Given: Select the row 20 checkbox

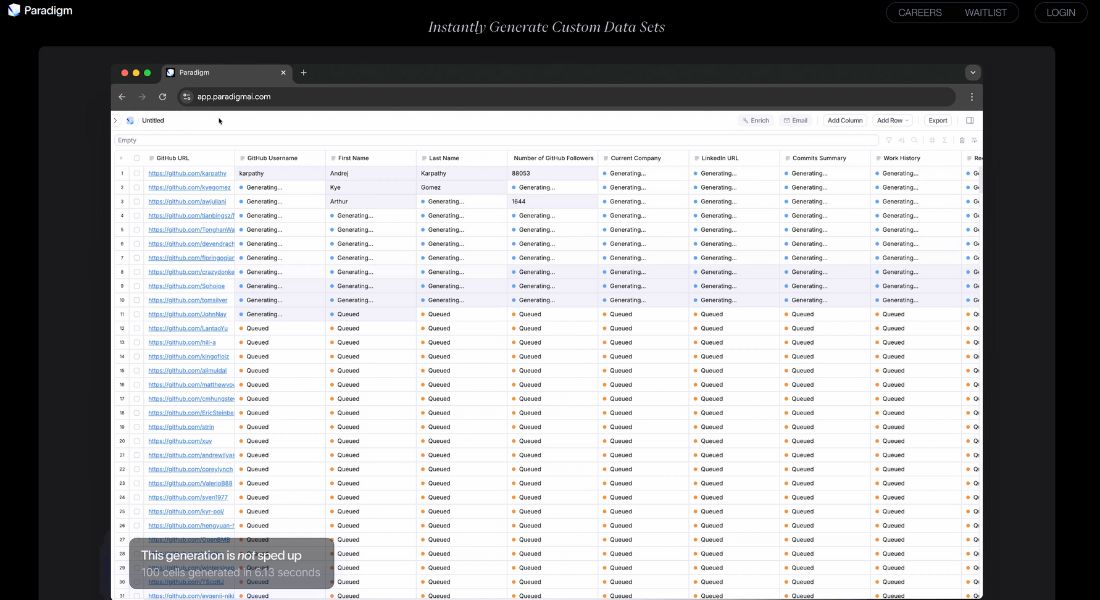Looking at the screenshot, I should click(137, 441).
